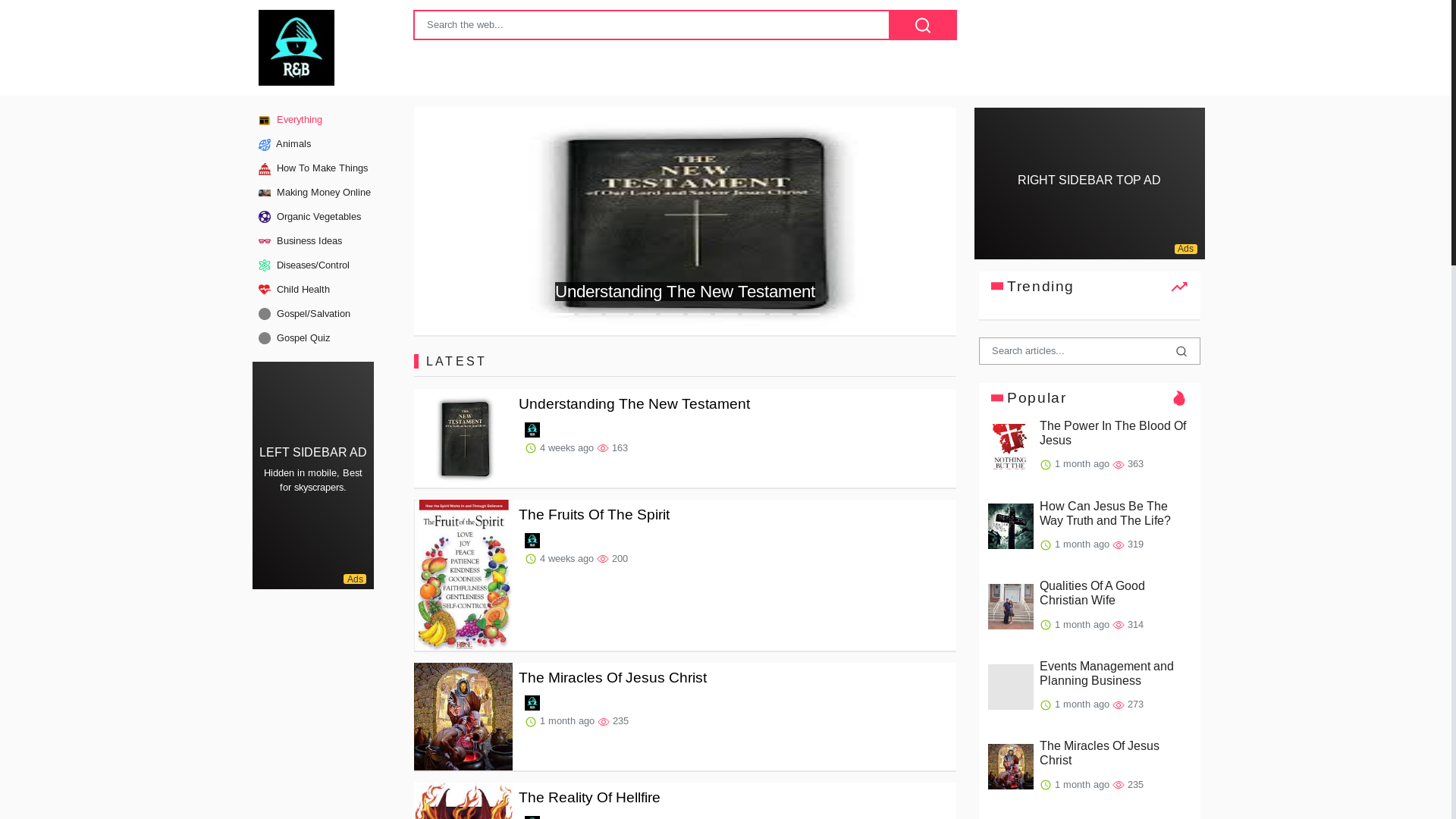Open The Reality Of Hellfire article
Viewport: 1456px width, 819px height.
(589, 798)
